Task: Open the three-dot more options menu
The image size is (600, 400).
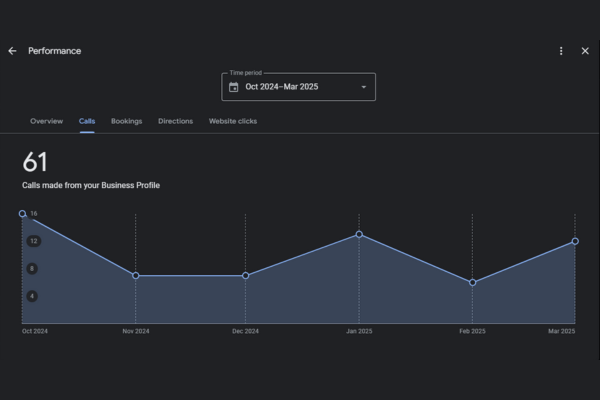Action: pos(561,51)
